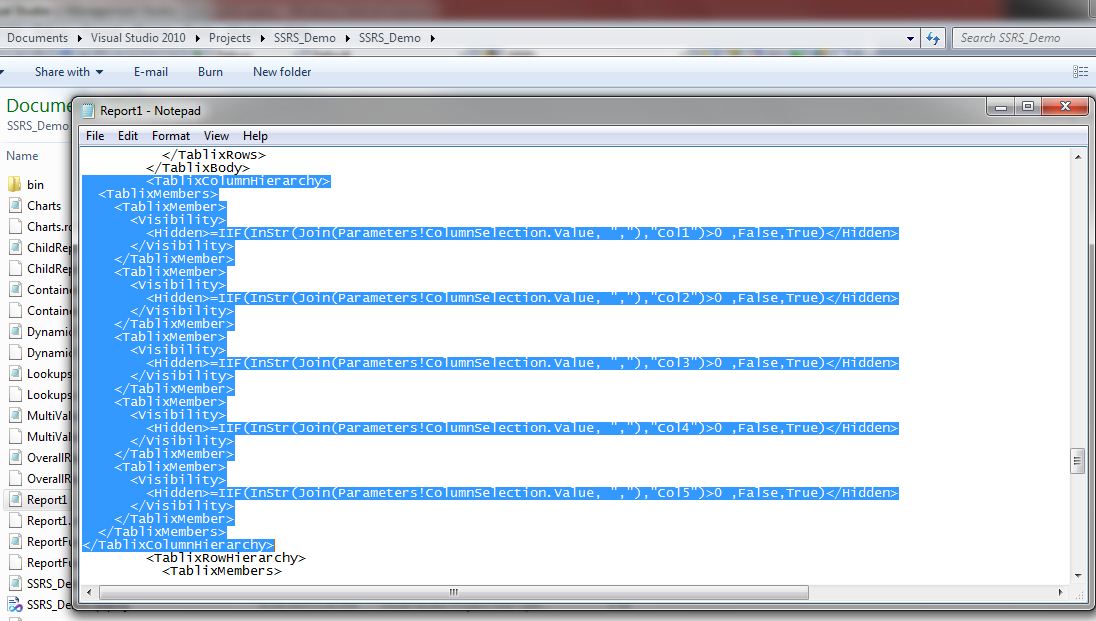Screen dimensions: 1096x621
Task: Click the Hidden expression line containing "Col1"
Action: [522, 233]
